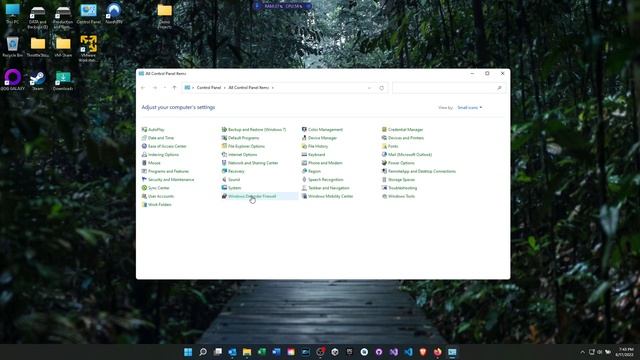Go back in Control Panel navigation

[x=143, y=88]
